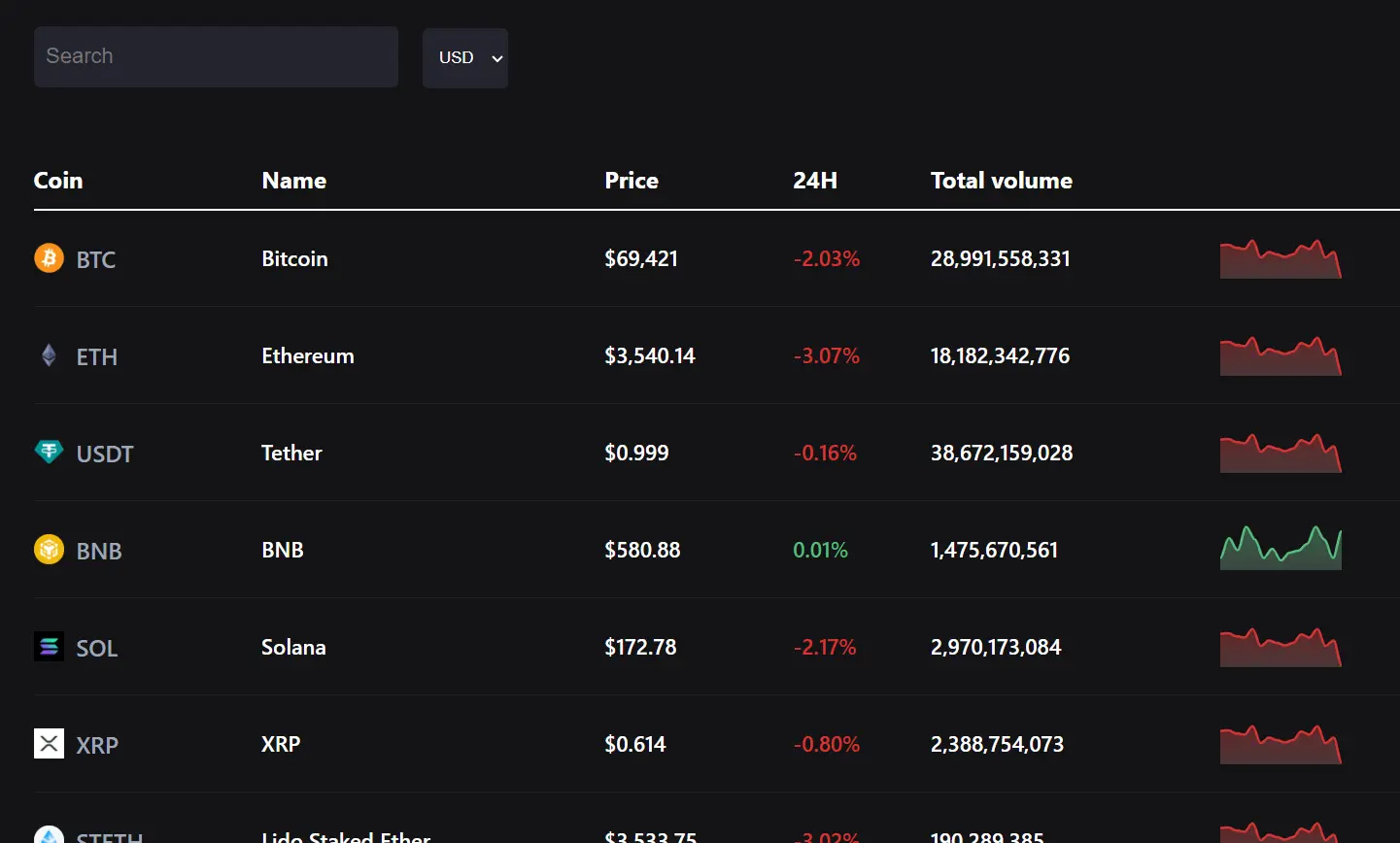Sort the table by Price column

click(631, 180)
